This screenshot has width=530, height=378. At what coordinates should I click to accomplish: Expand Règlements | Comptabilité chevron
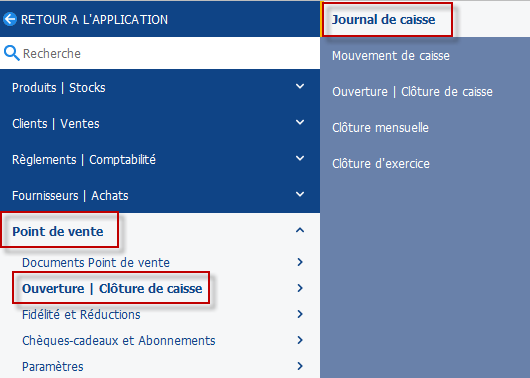(299, 159)
